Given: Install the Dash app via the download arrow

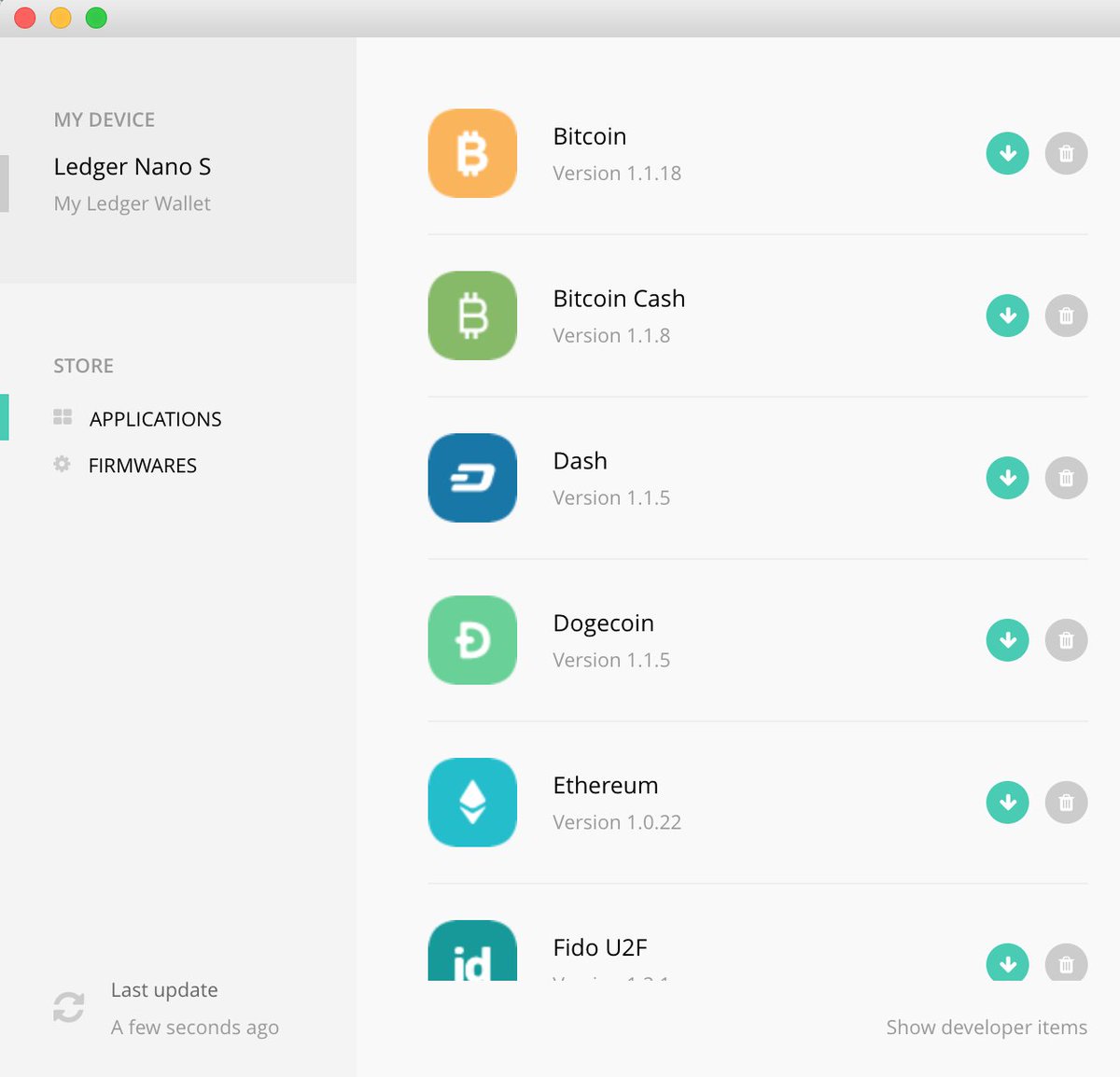Looking at the screenshot, I should (1007, 478).
